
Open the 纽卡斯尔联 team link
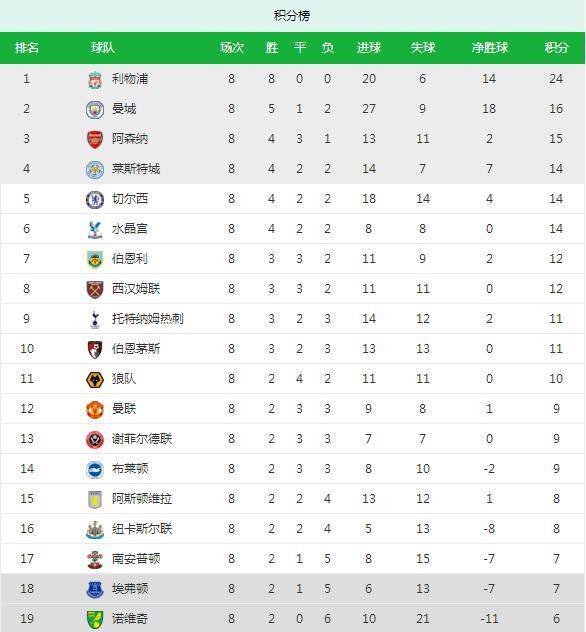142,528
